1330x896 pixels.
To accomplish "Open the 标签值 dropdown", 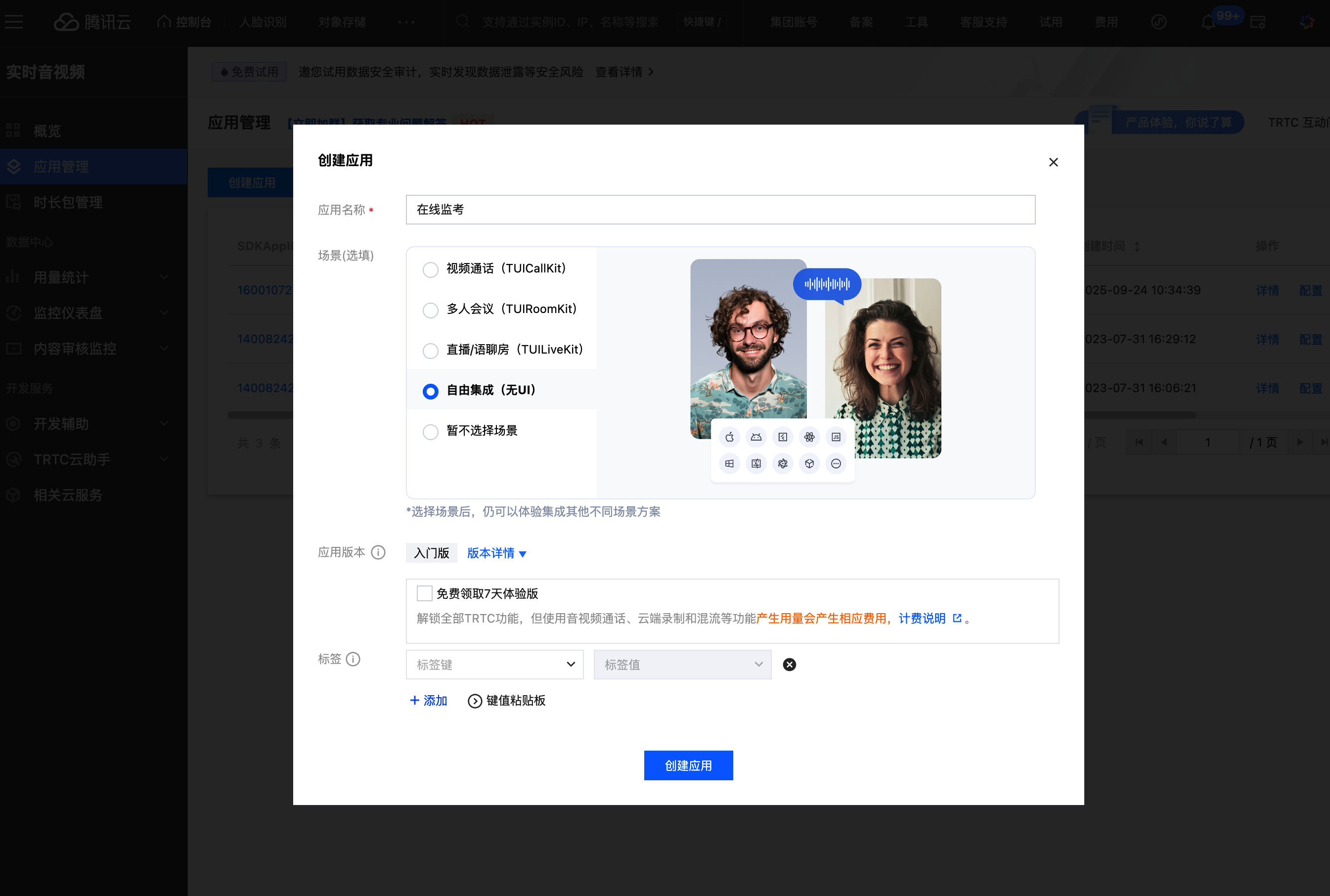I will coord(682,665).
